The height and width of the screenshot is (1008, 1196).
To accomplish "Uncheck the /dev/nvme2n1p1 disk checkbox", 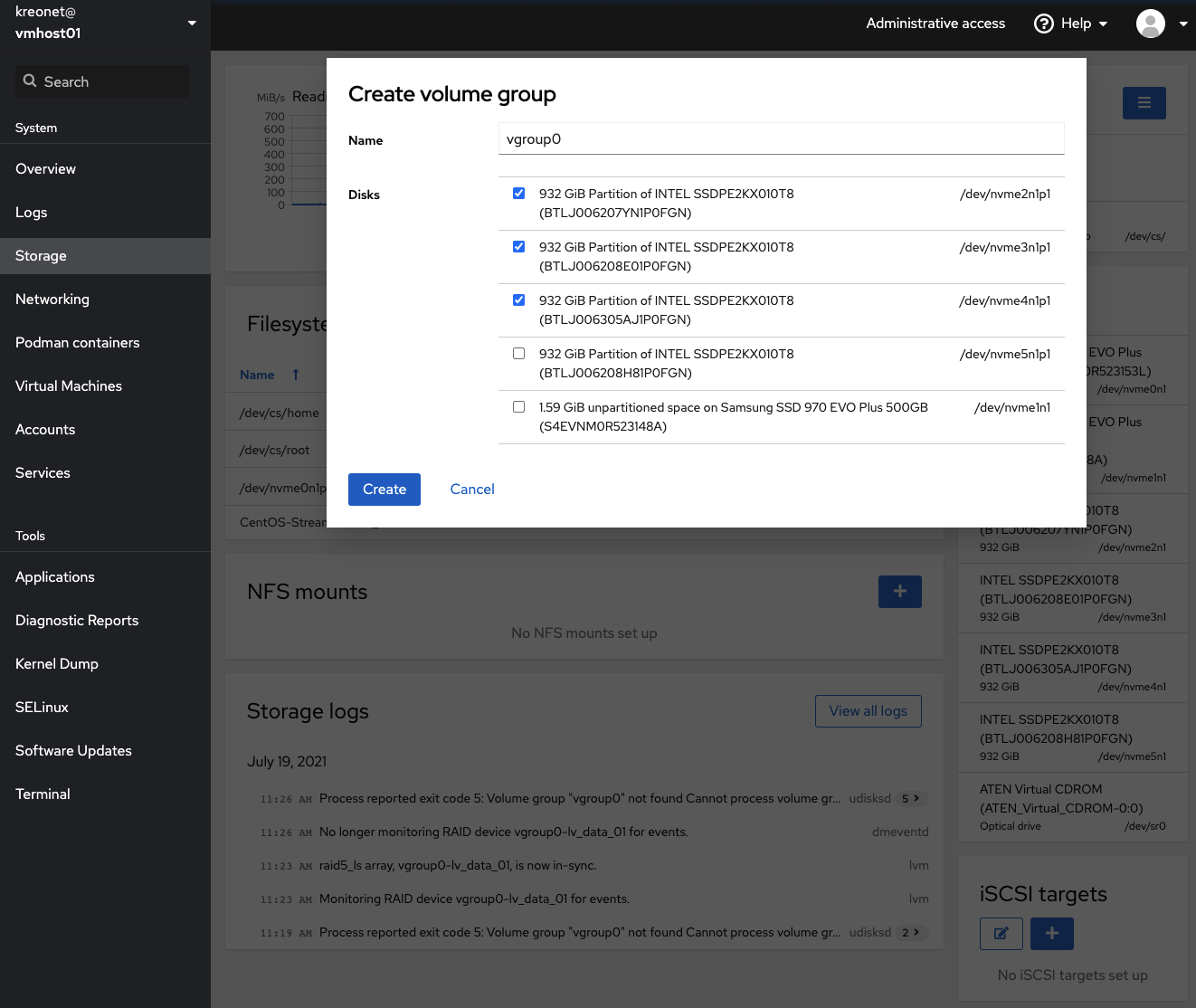I will 518,193.
